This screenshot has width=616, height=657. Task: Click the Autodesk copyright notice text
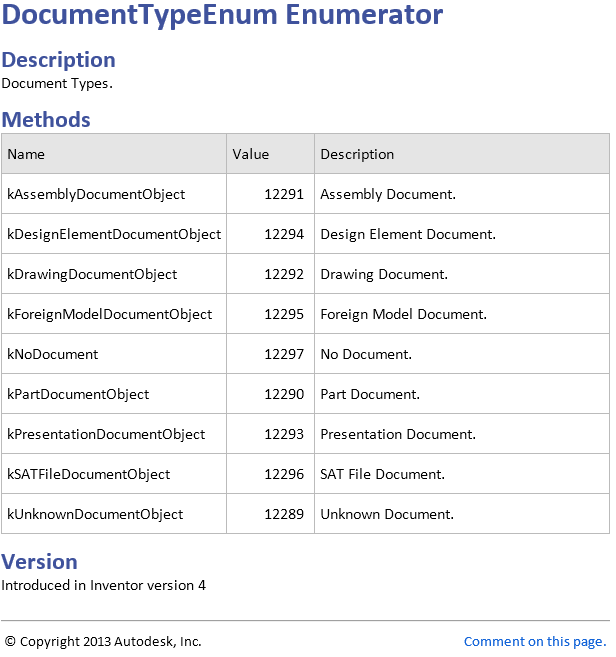click(103, 642)
